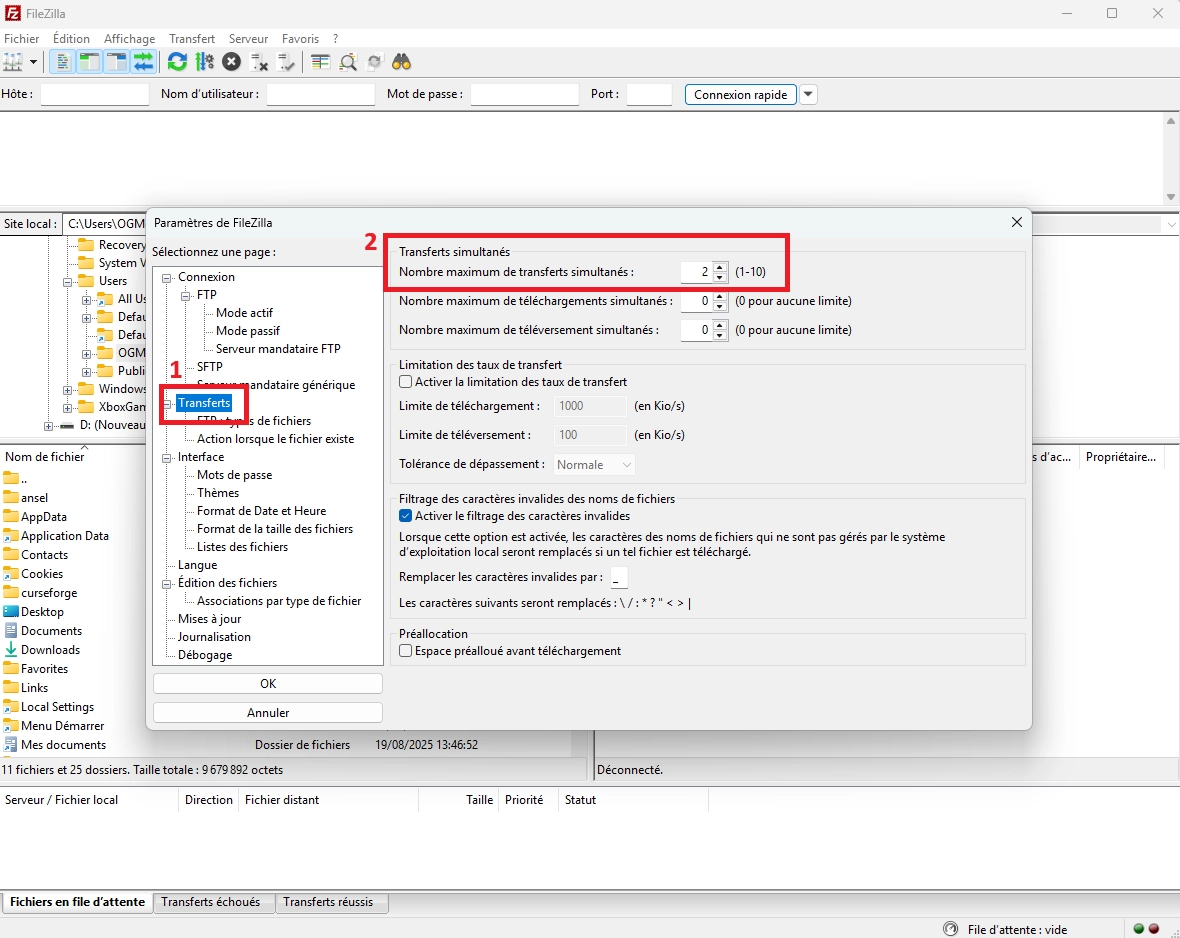Sort by Nom de fichier column header

tap(45, 457)
